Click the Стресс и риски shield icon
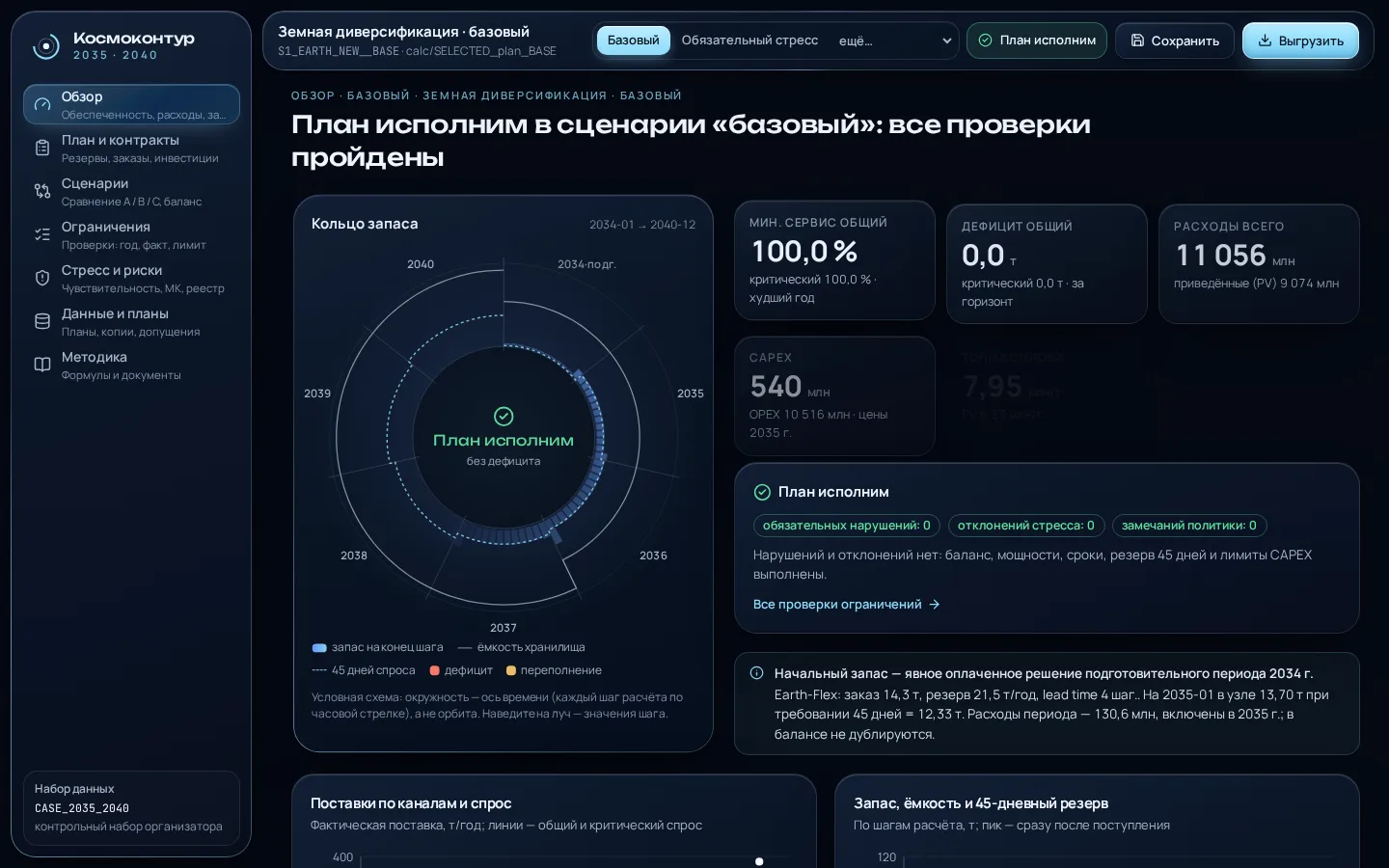 coord(42,278)
